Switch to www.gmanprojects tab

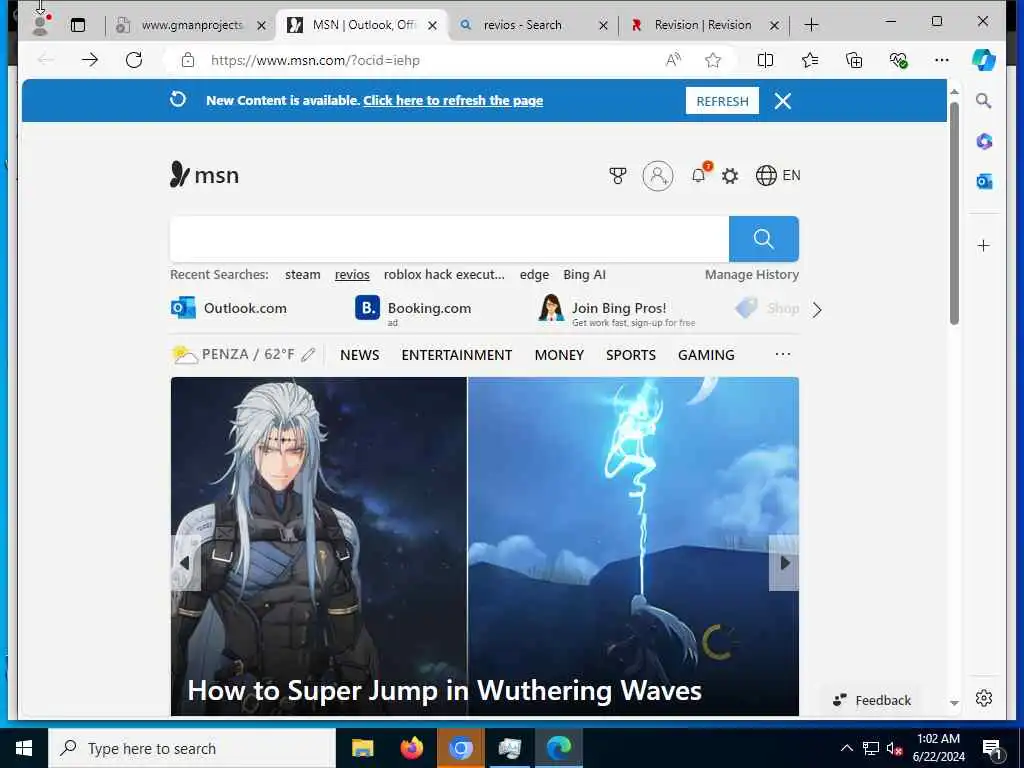pyautogui.click(x=191, y=25)
